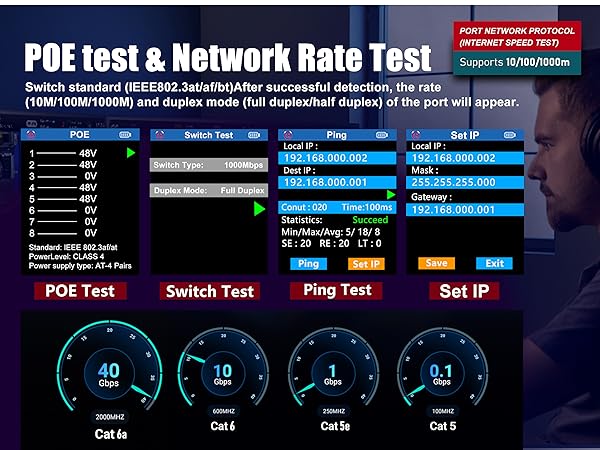Click POE line 8 showing 0V
The height and width of the screenshot is (450, 600).
coord(63,233)
